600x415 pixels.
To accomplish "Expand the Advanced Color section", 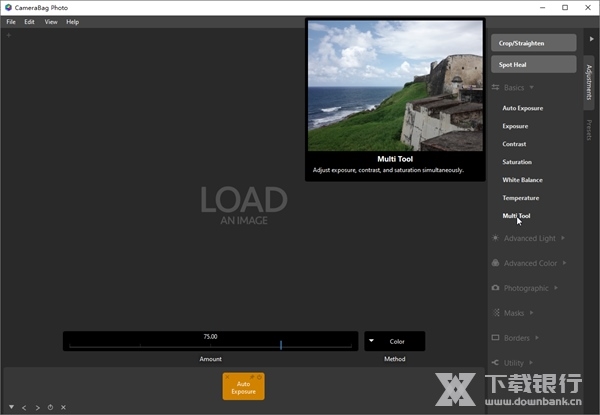I will (x=530, y=263).
